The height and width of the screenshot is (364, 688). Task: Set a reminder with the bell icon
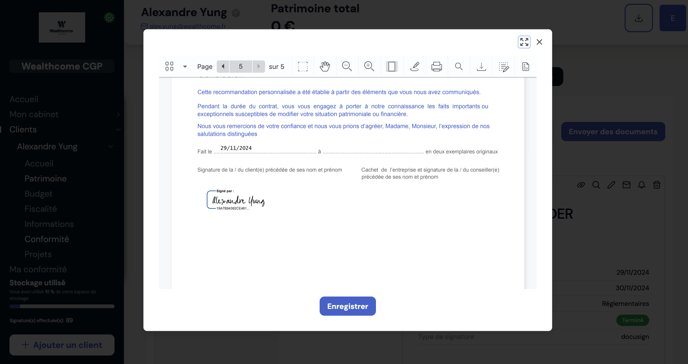pos(641,185)
